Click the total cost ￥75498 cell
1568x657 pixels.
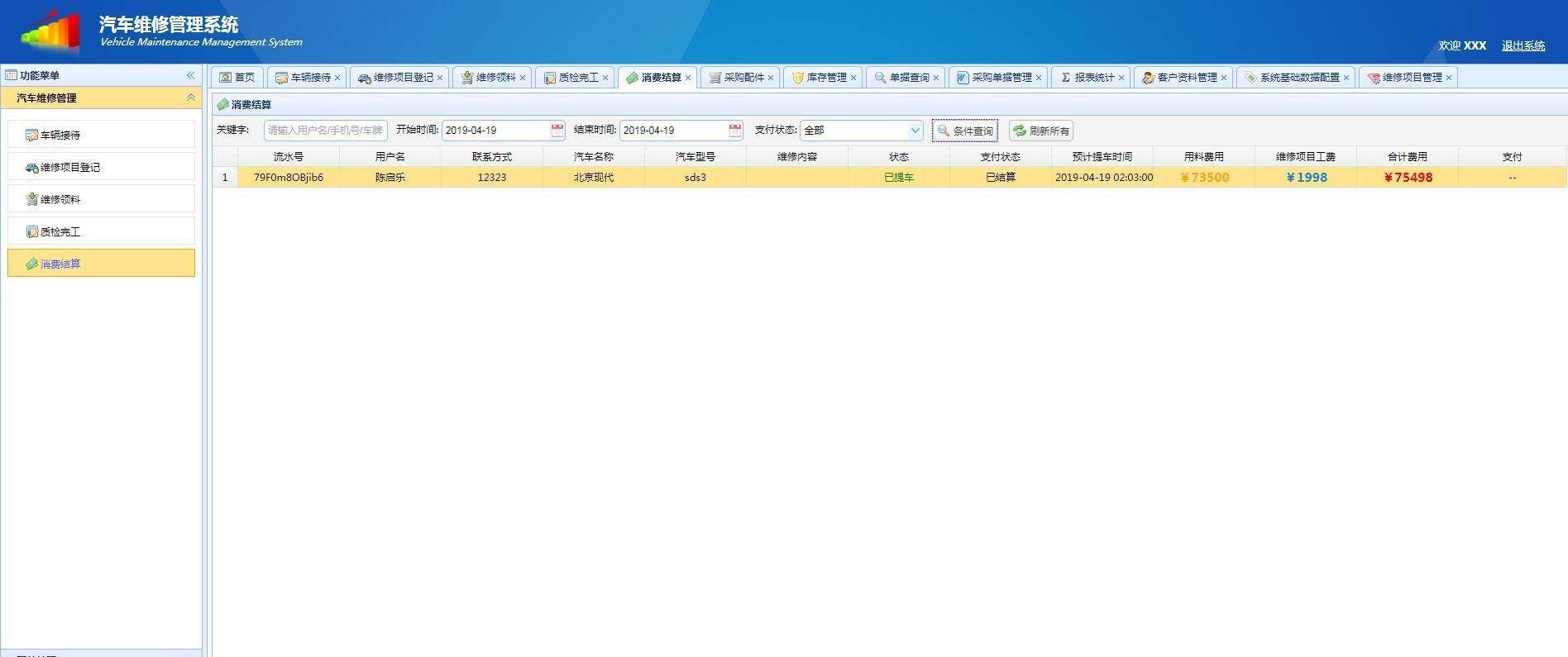[x=1408, y=178]
